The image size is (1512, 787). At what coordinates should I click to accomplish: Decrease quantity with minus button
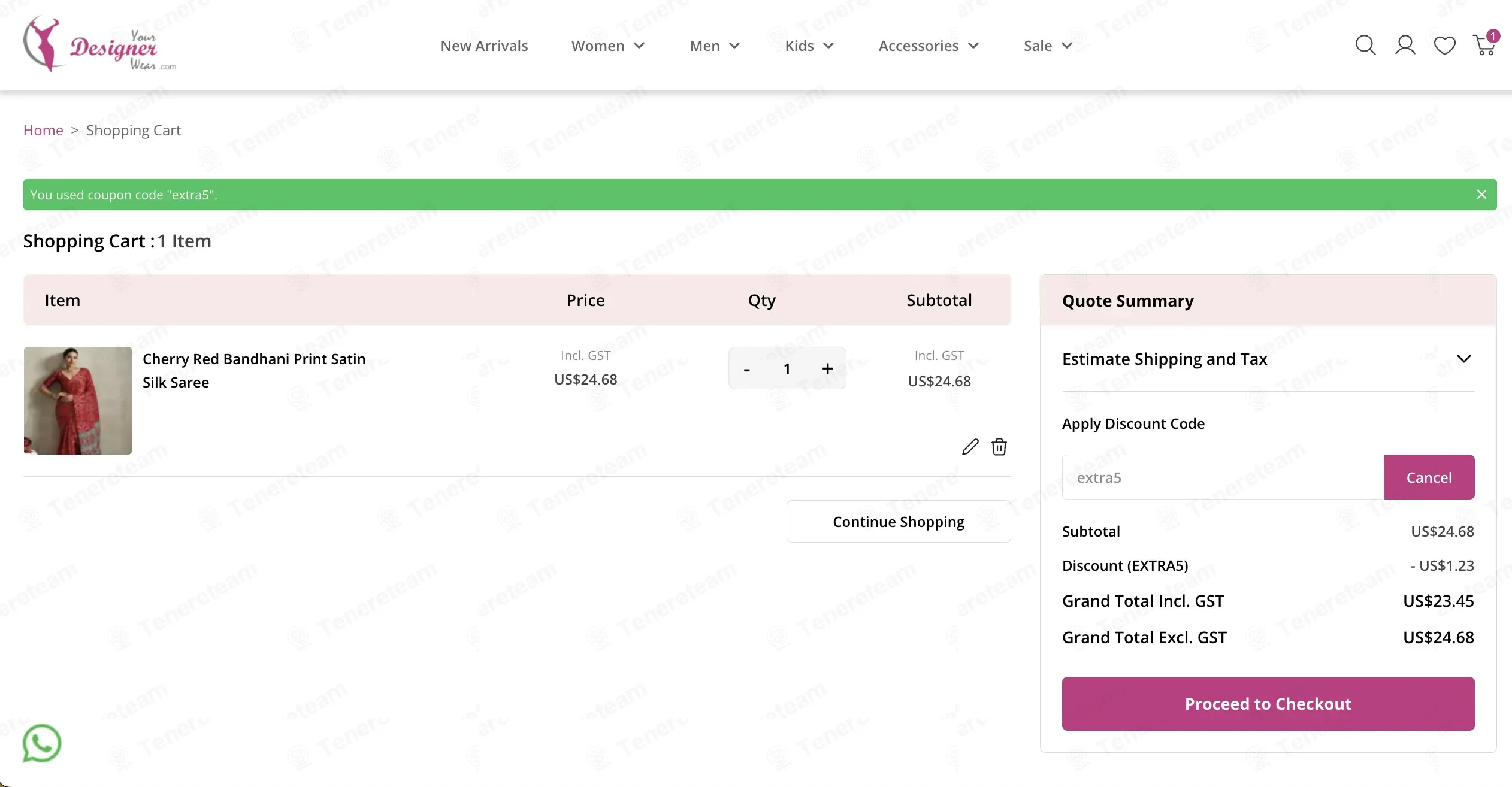click(x=746, y=369)
